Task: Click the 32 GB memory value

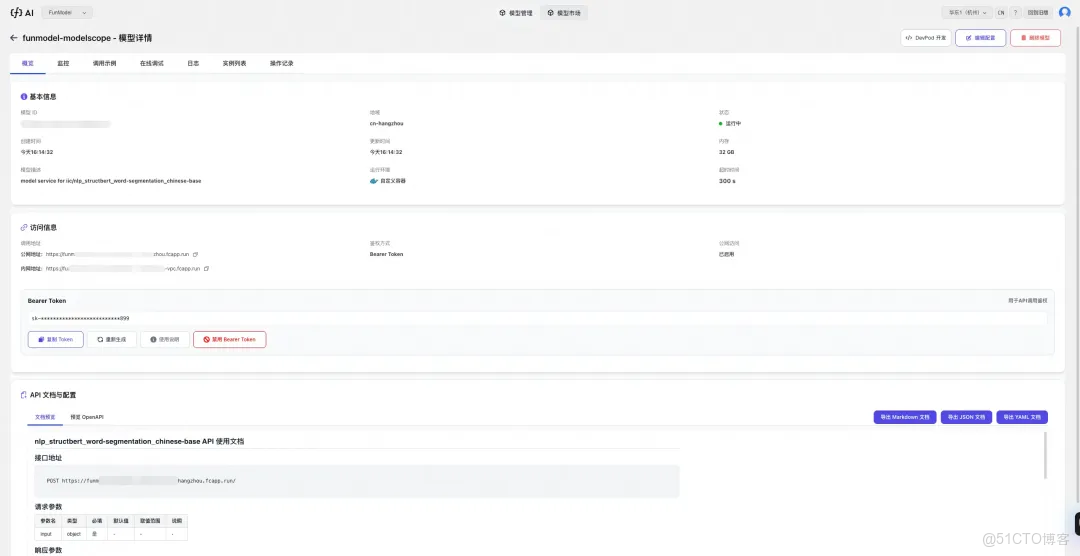Action: tap(726, 152)
